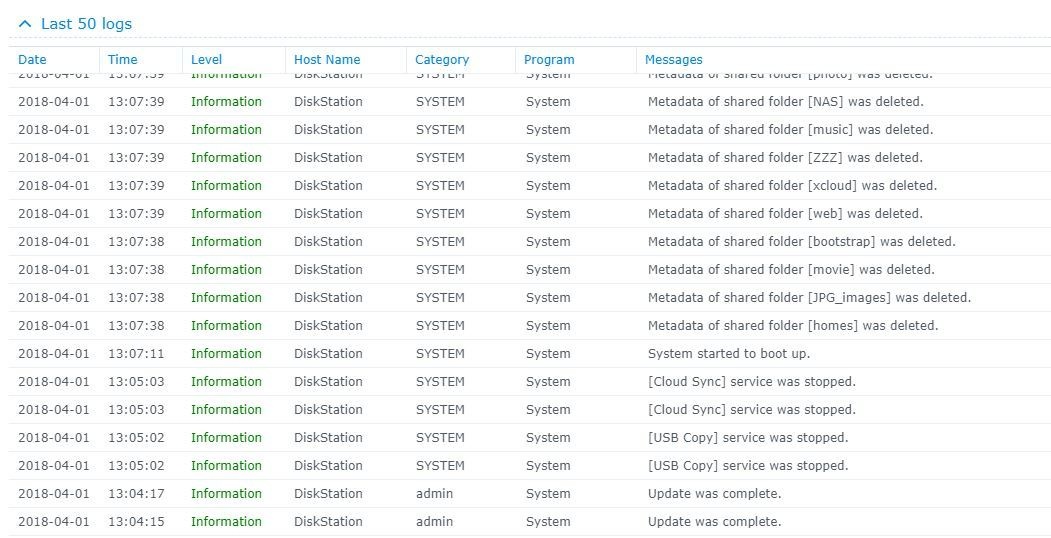Image resolution: width=1051 pixels, height=538 pixels.
Task: Click the 13:04:17 time cell
Action: coord(136,494)
